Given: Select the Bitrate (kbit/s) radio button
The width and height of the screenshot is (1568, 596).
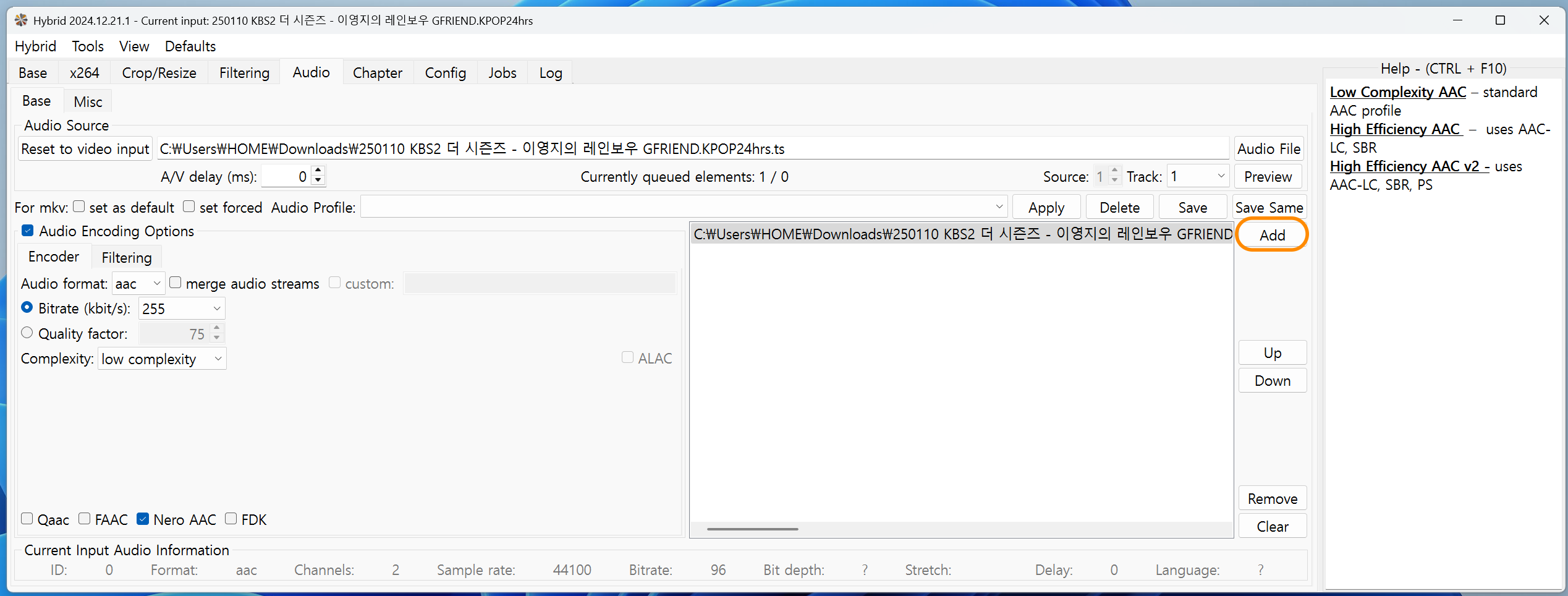Looking at the screenshot, I should tap(27, 307).
